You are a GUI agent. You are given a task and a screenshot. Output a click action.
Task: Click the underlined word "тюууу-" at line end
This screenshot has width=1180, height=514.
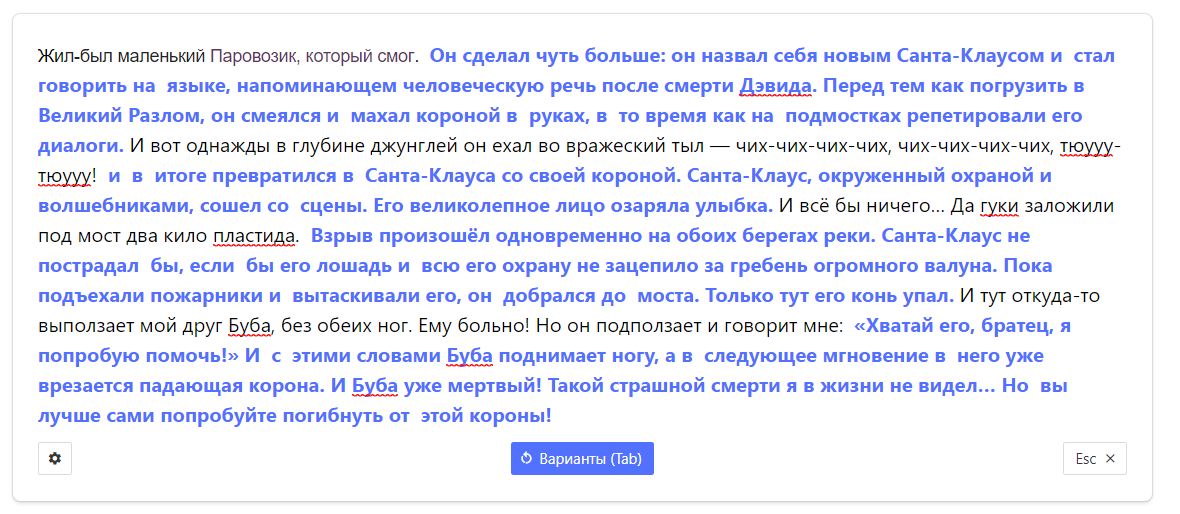[x=1091, y=146]
